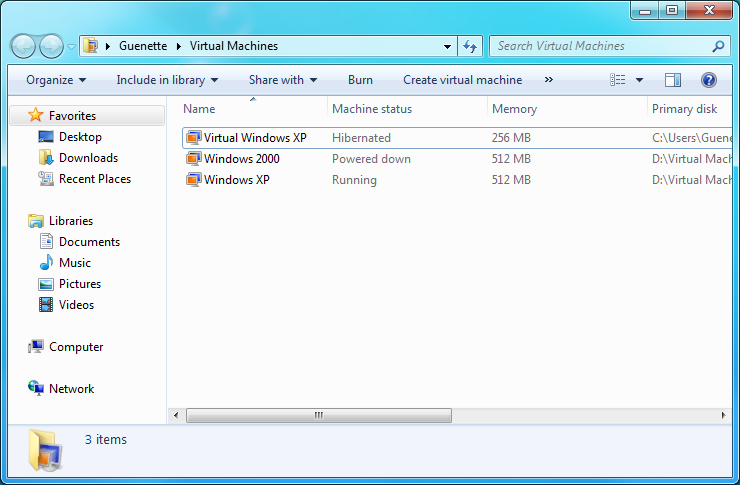Open Desktop from Favorites
The width and height of the screenshot is (740, 485).
tap(80, 137)
